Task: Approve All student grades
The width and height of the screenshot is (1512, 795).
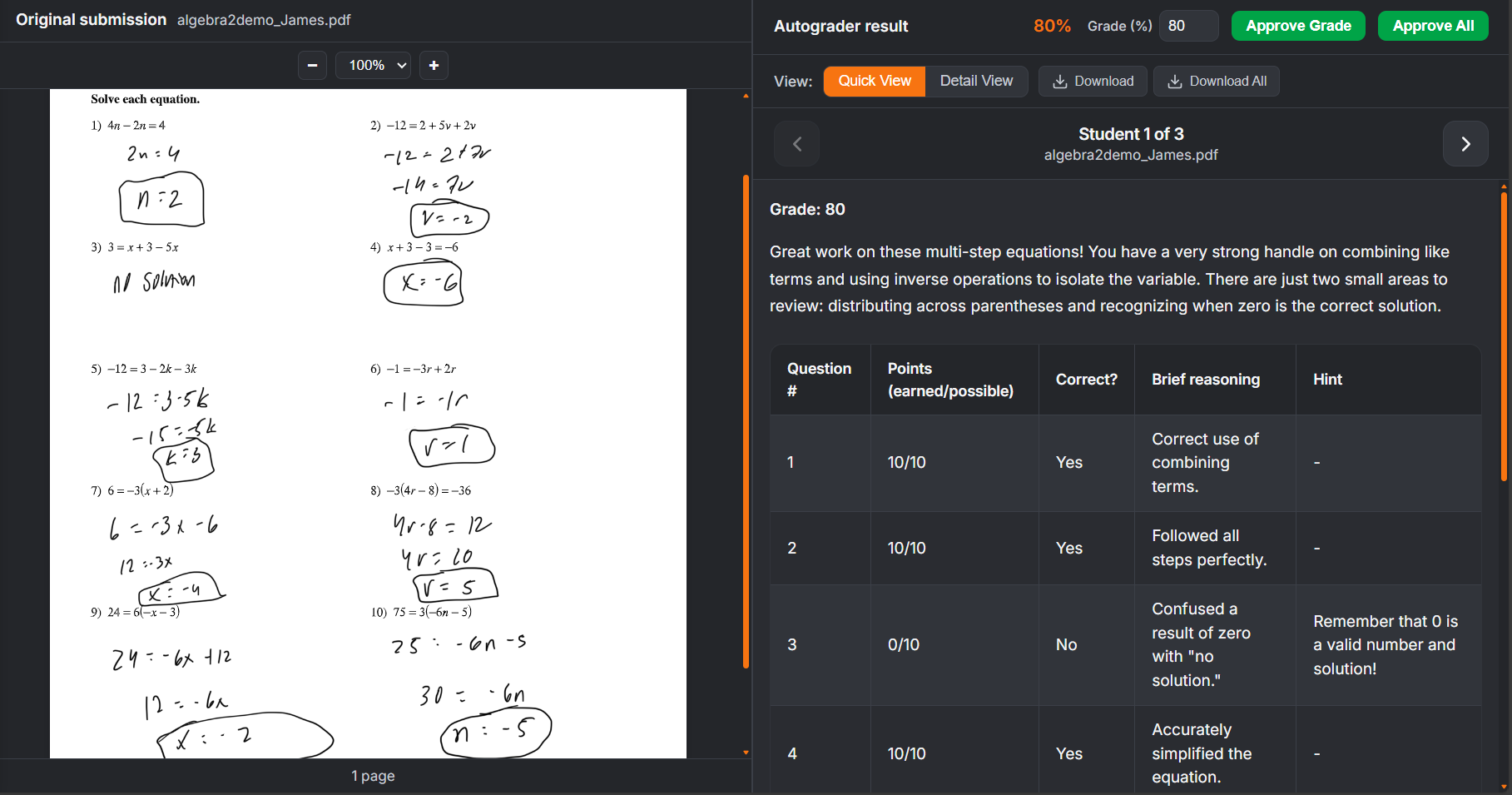Action: click(x=1433, y=26)
